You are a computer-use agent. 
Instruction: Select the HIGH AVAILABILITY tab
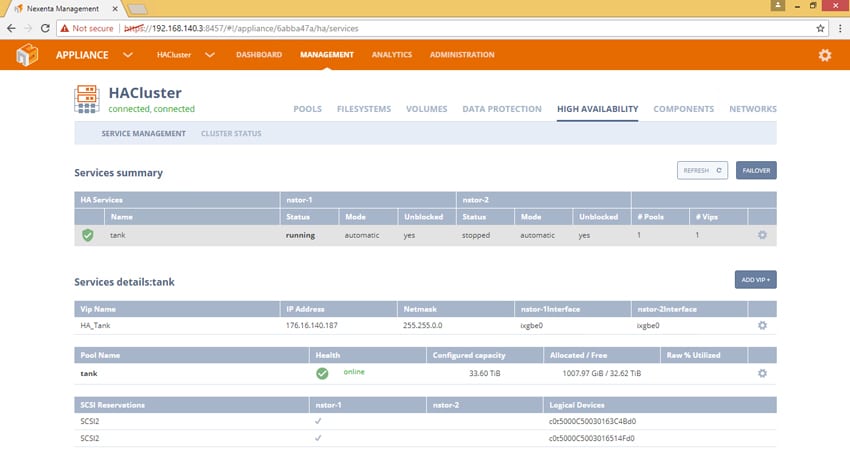click(x=597, y=109)
